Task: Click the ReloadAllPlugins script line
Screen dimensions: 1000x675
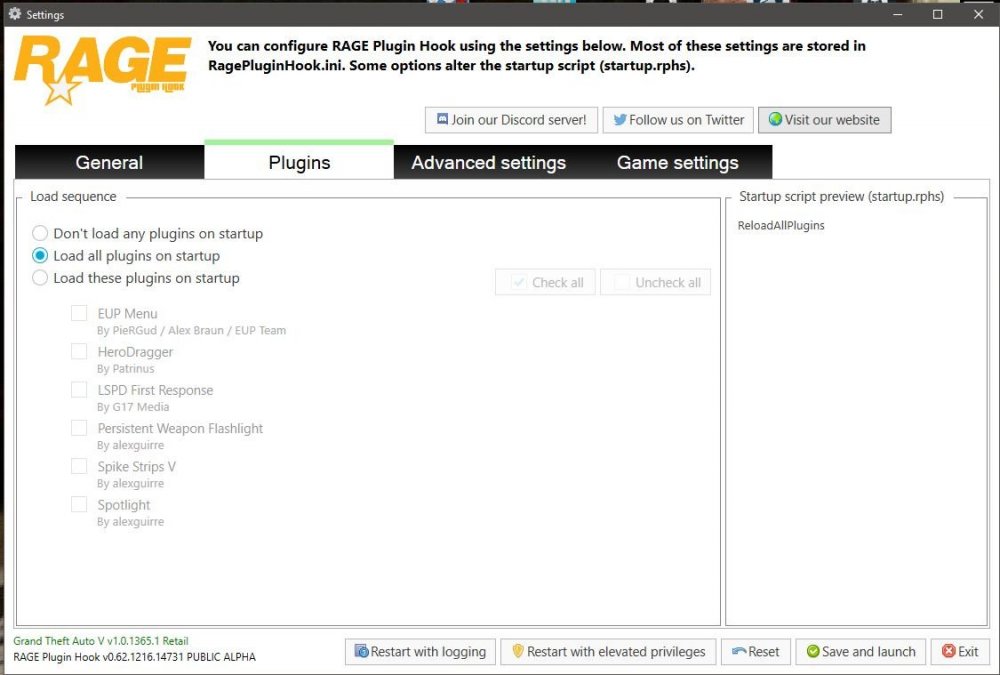Action: pos(781,225)
